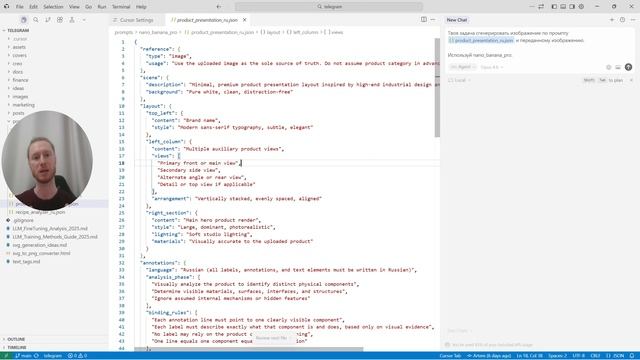The height and width of the screenshot is (360, 640).
Task: Start a new chat with plus icon
Action: click(611, 20)
